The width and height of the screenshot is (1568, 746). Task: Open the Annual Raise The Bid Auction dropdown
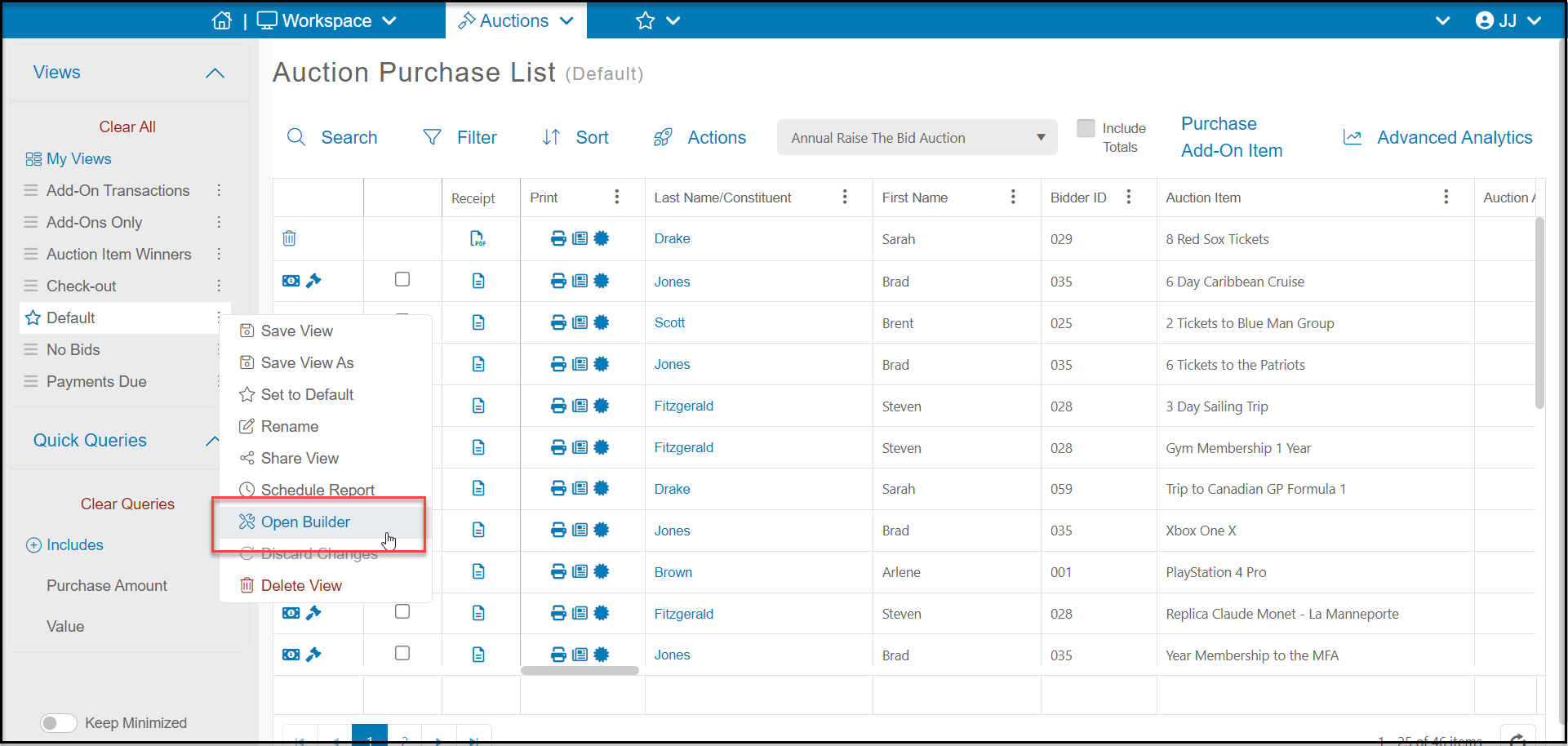(x=917, y=138)
